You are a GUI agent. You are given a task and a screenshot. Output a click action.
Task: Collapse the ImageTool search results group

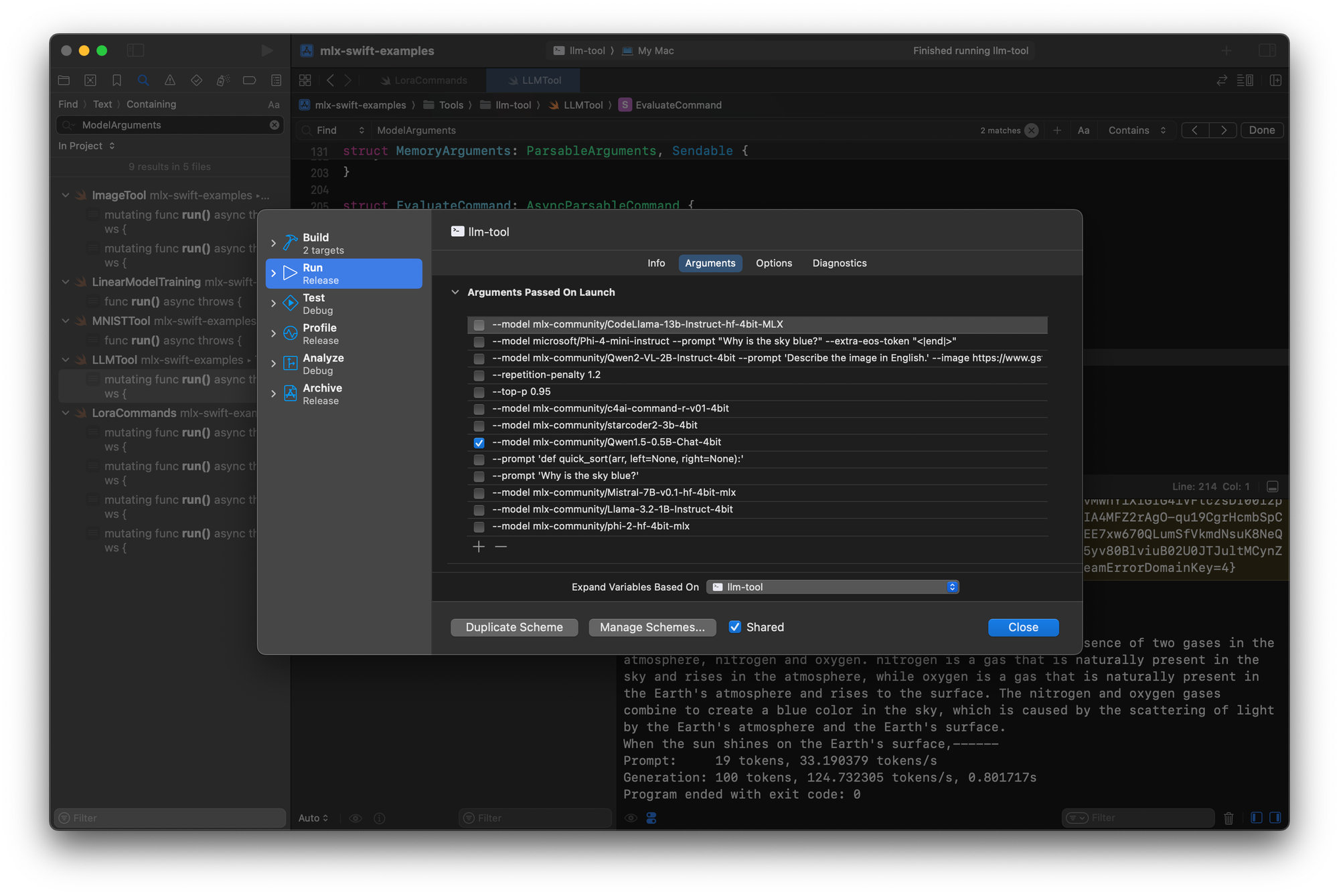(66, 195)
